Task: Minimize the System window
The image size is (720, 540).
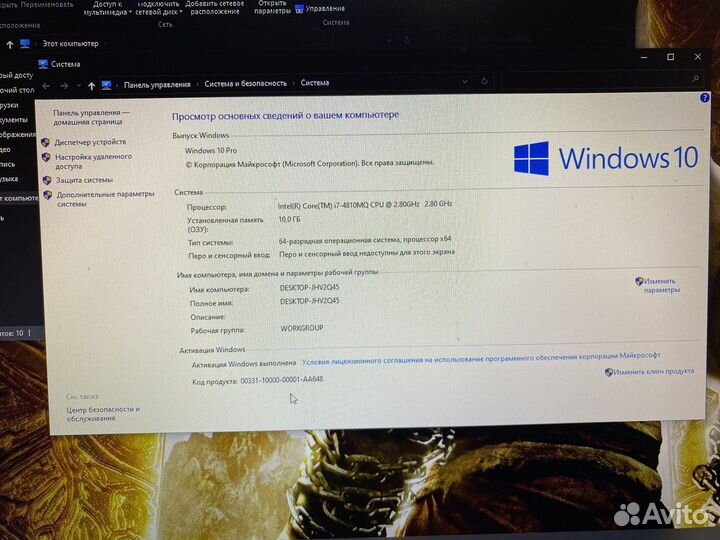Action: [x=644, y=57]
